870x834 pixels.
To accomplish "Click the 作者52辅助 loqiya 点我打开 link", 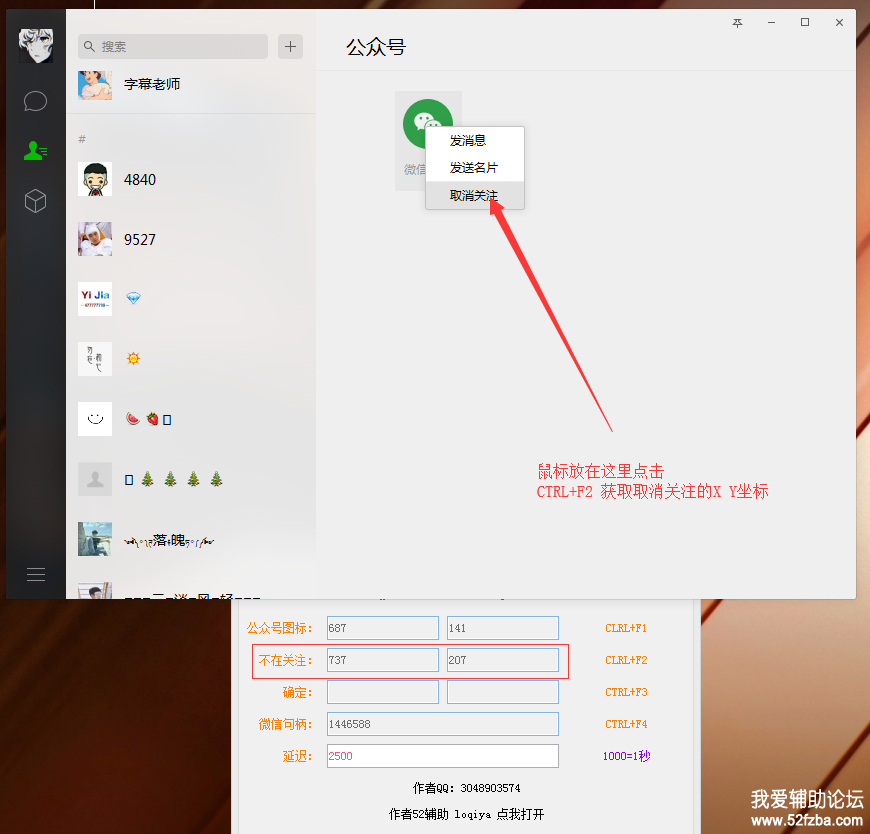I will click(x=467, y=814).
